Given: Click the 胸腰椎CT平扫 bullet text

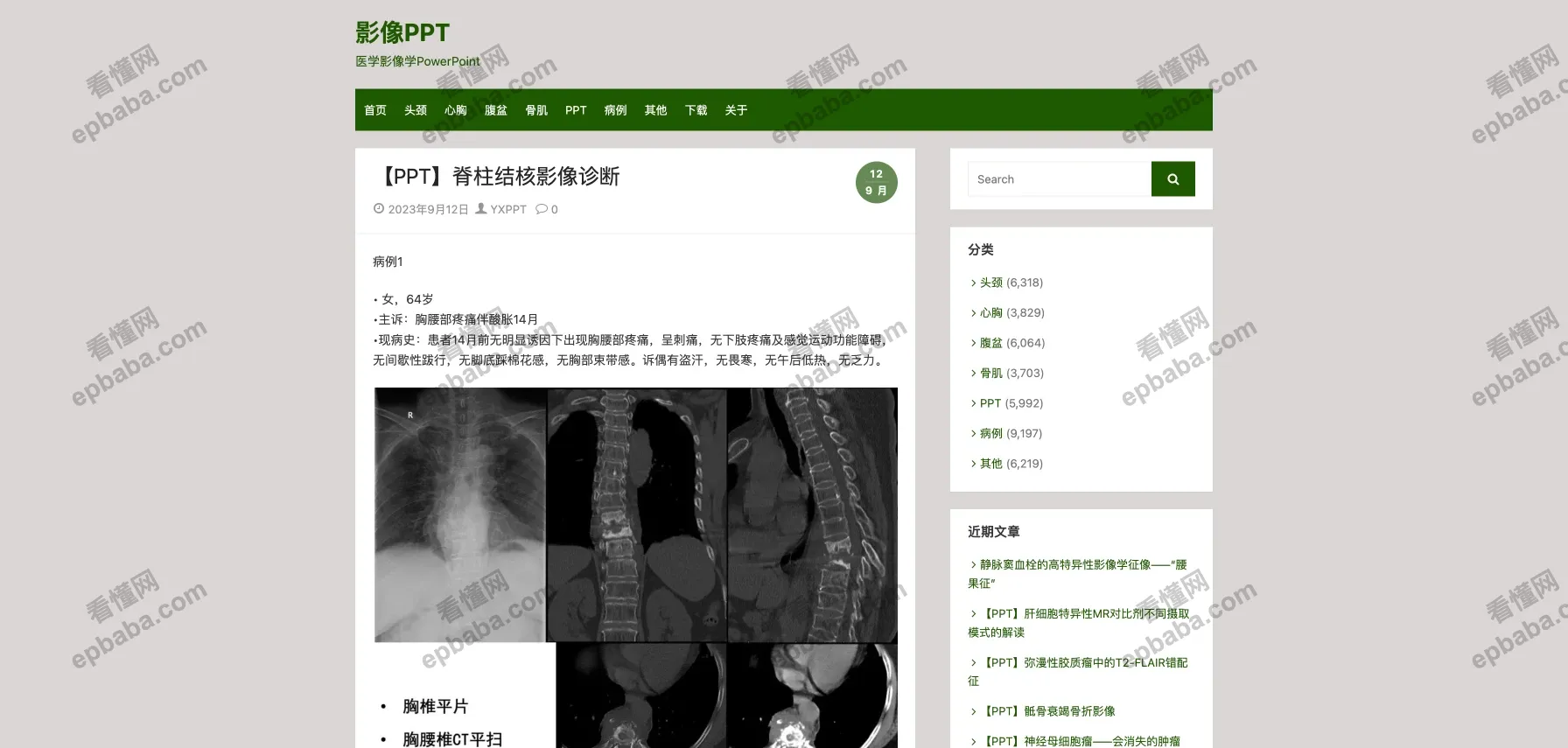Looking at the screenshot, I should 453,739.
